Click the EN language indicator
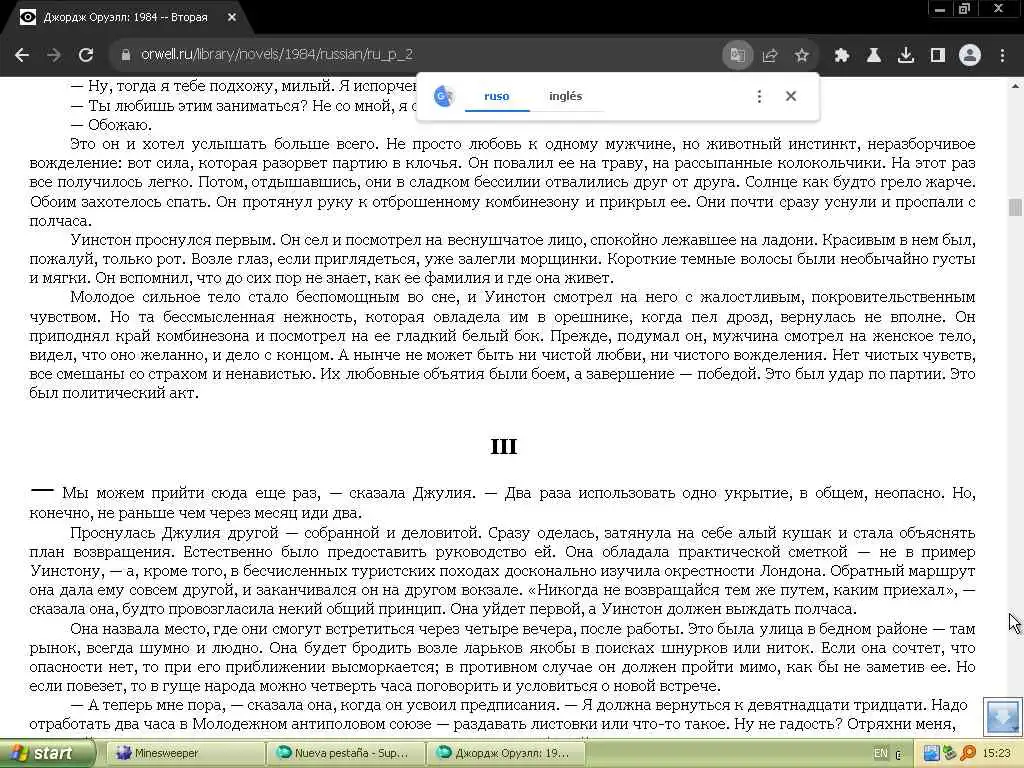 pos(880,754)
